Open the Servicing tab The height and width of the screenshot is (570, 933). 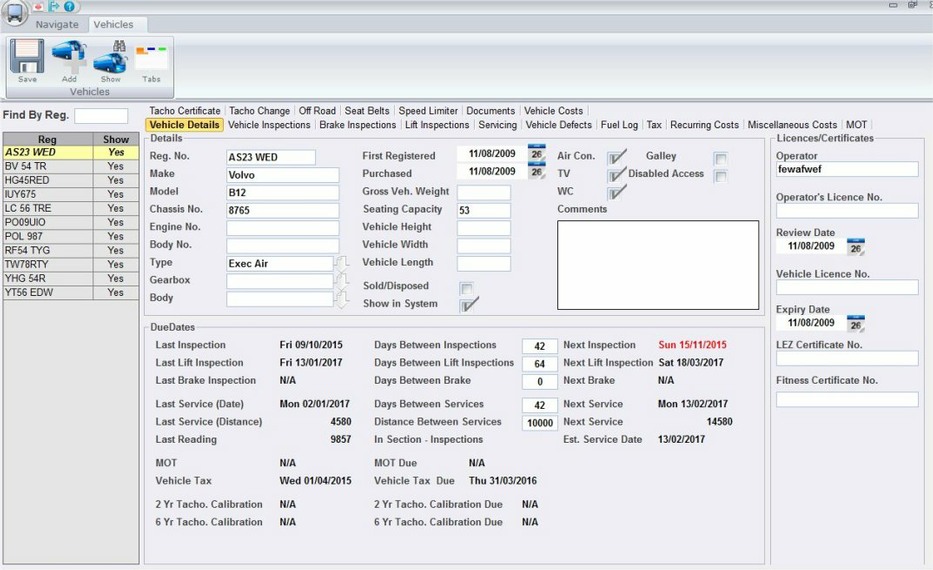(x=497, y=125)
